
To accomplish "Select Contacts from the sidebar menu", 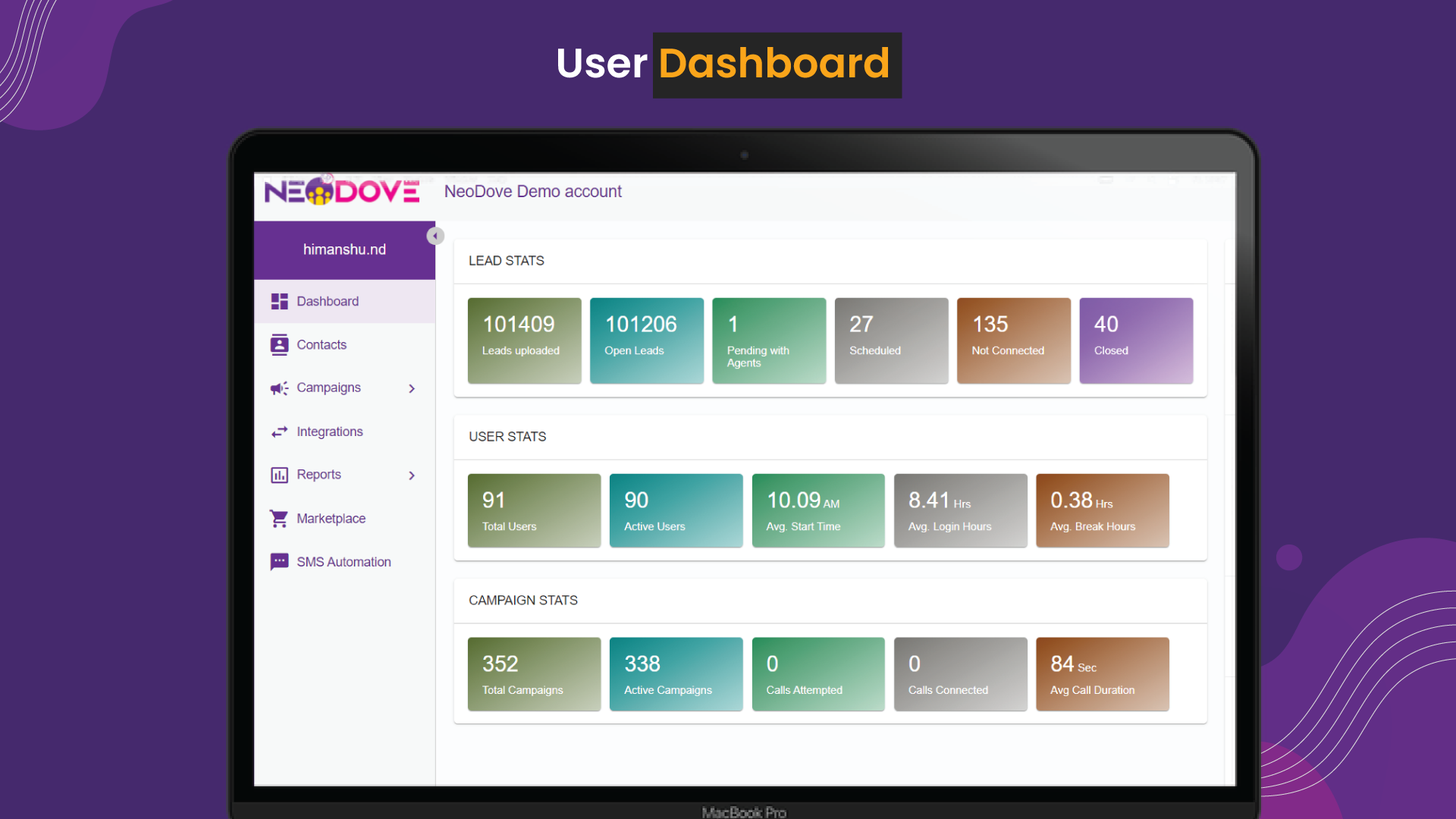I will [322, 344].
